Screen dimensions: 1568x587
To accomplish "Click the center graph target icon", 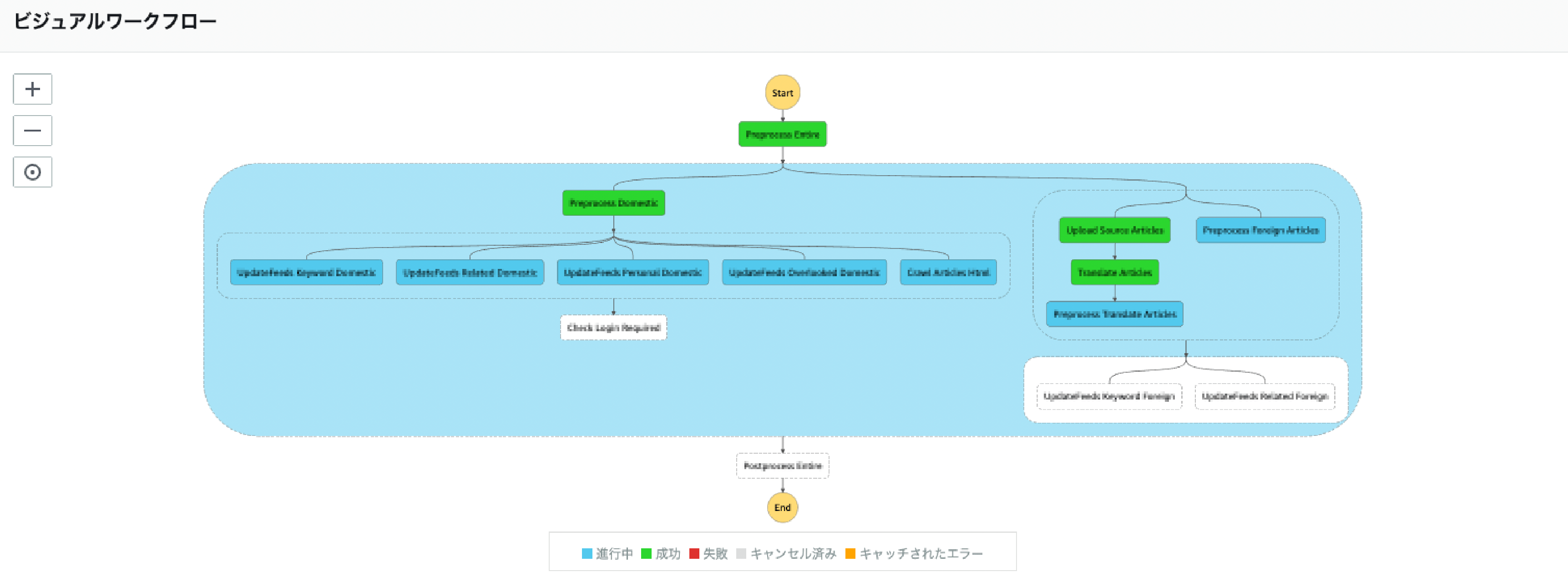I will (32, 172).
